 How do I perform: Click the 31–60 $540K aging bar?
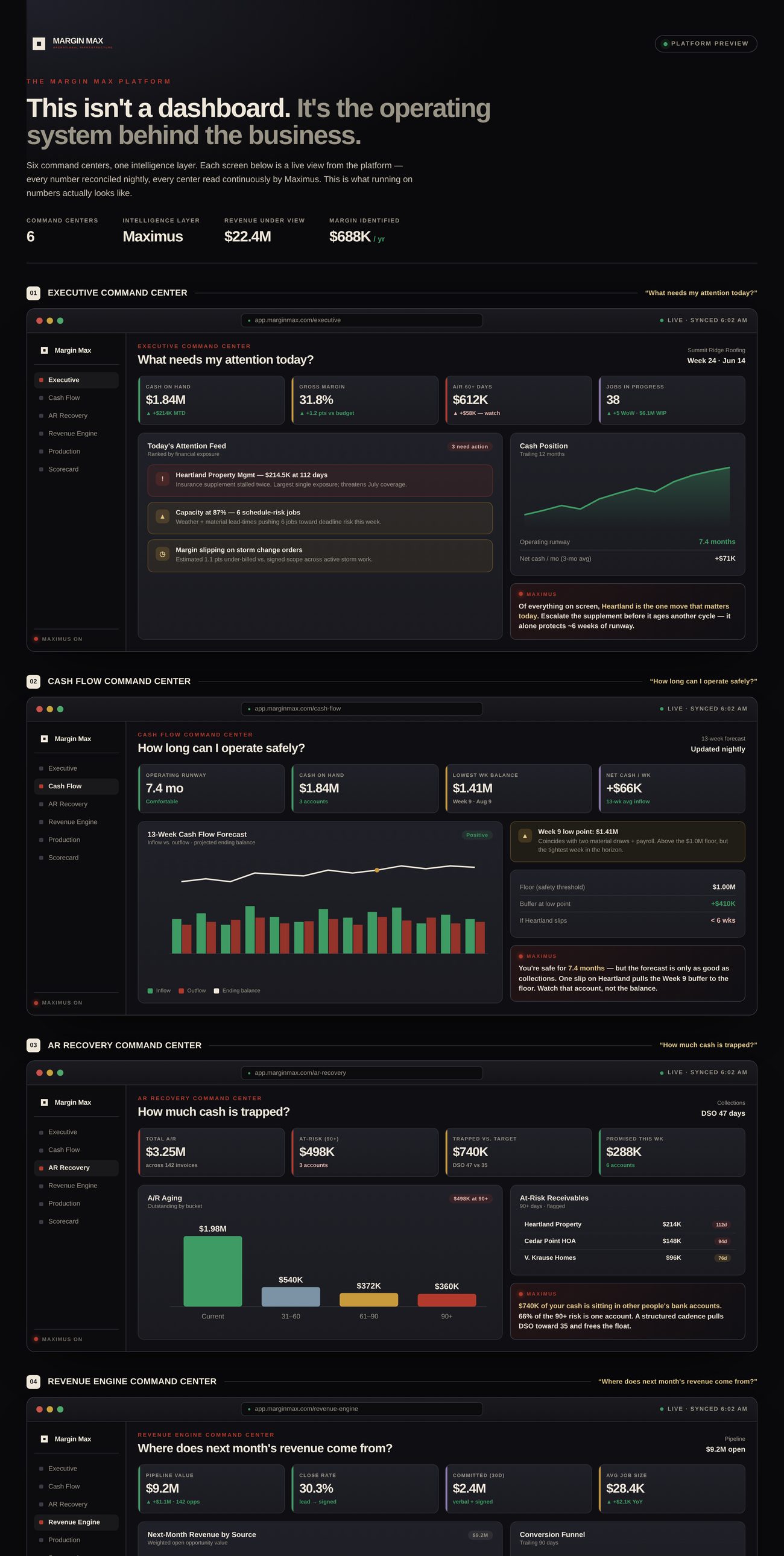(x=291, y=1297)
